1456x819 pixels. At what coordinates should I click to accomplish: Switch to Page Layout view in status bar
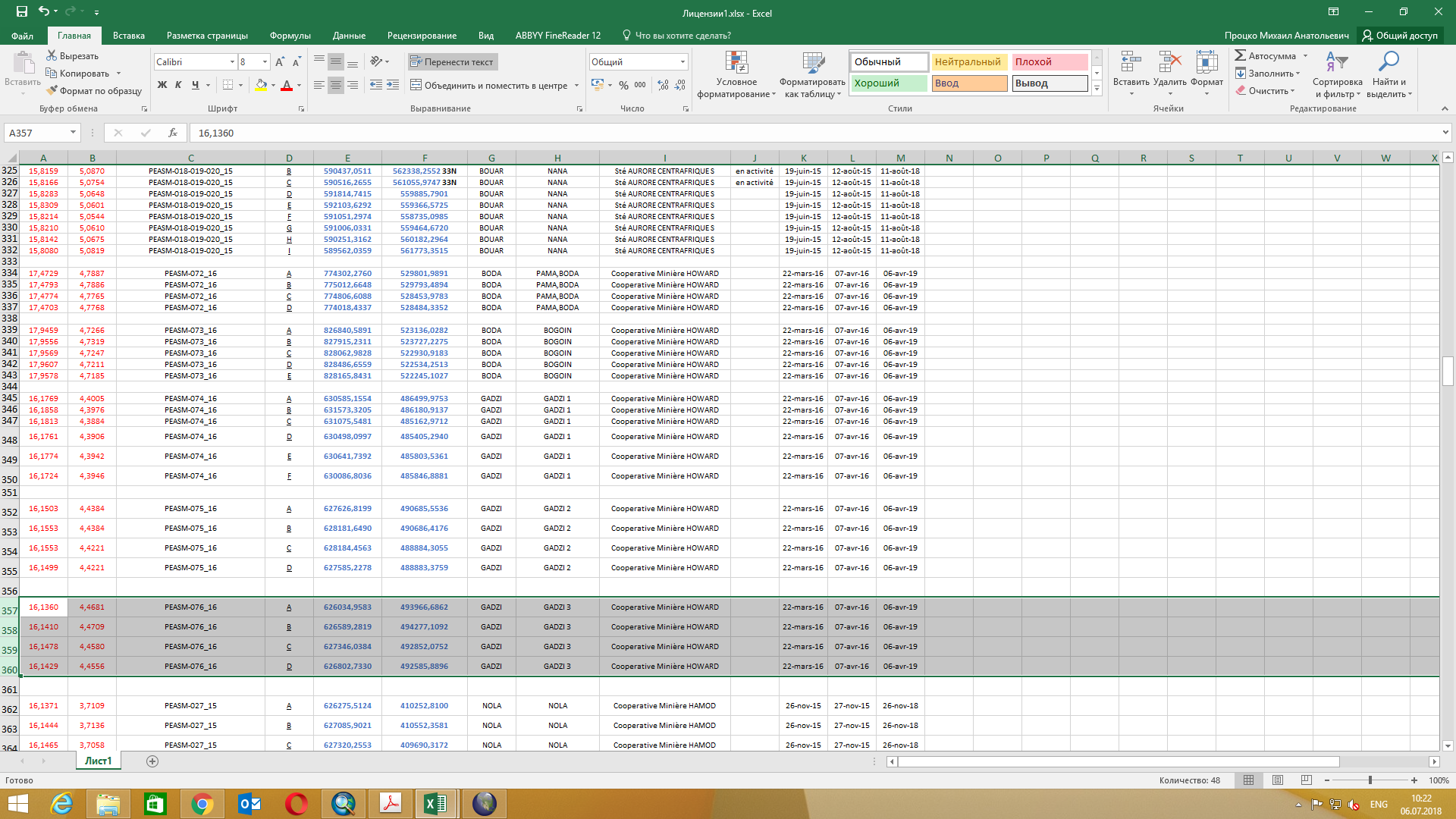(x=1278, y=780)
